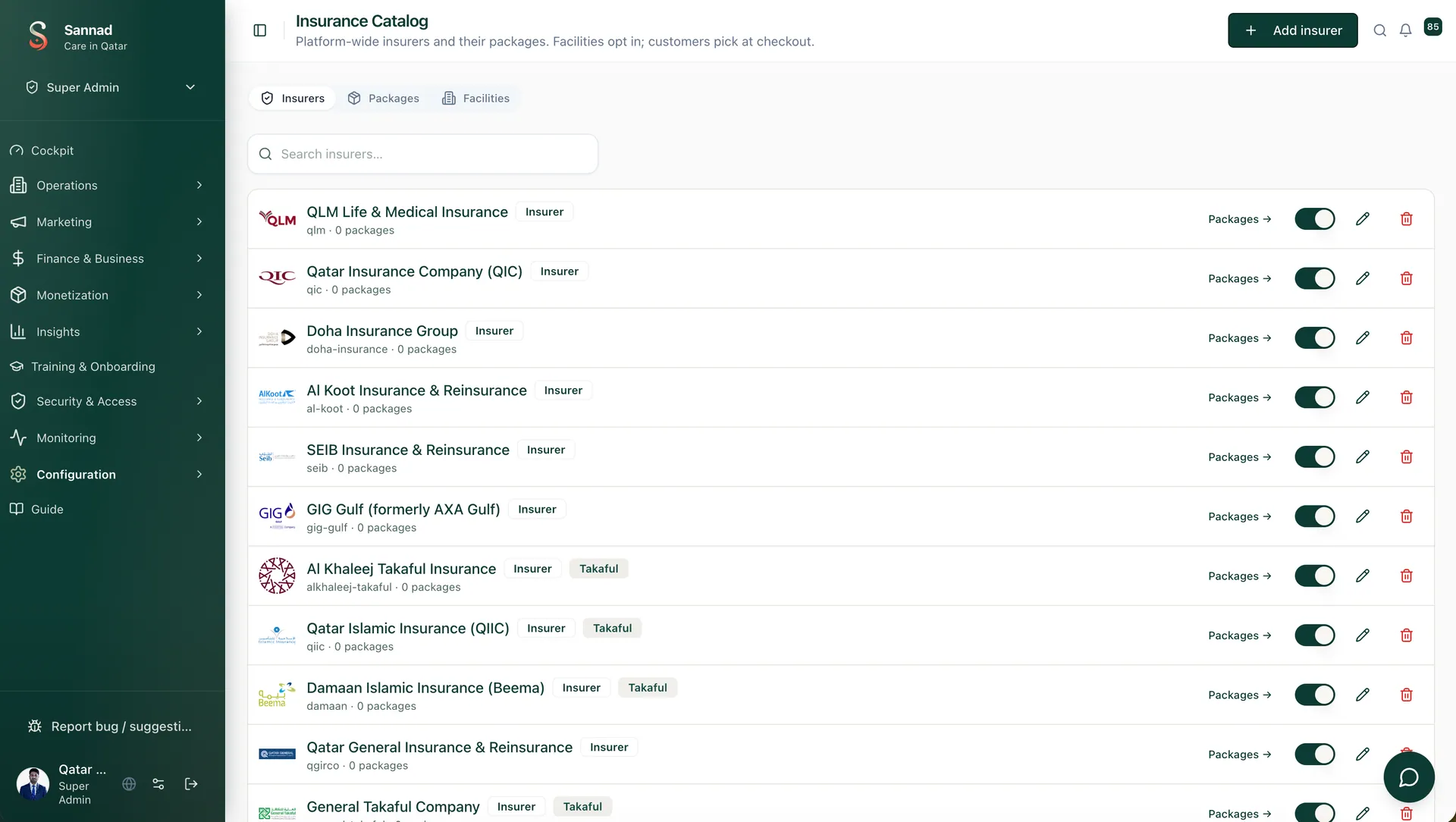Image resolution: width=1456 pixels, height=822 pixels.
Task: Click the user profile avatar
Action: [33, 784]
